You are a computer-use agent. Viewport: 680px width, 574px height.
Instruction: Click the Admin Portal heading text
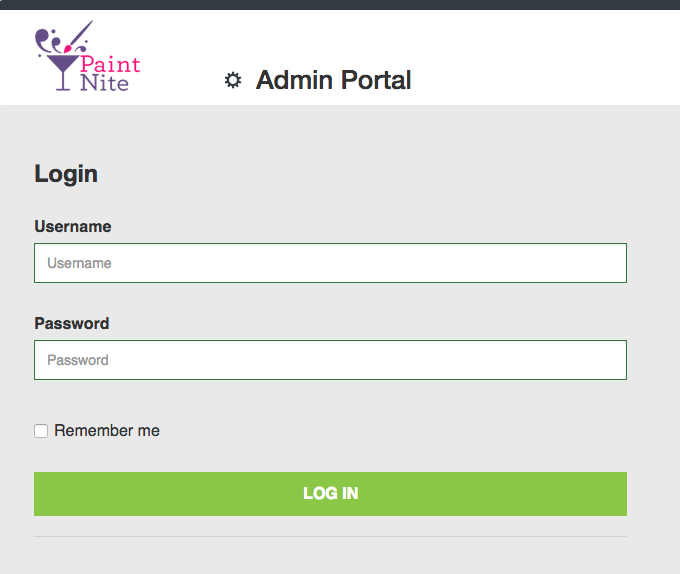coord(333,80)
